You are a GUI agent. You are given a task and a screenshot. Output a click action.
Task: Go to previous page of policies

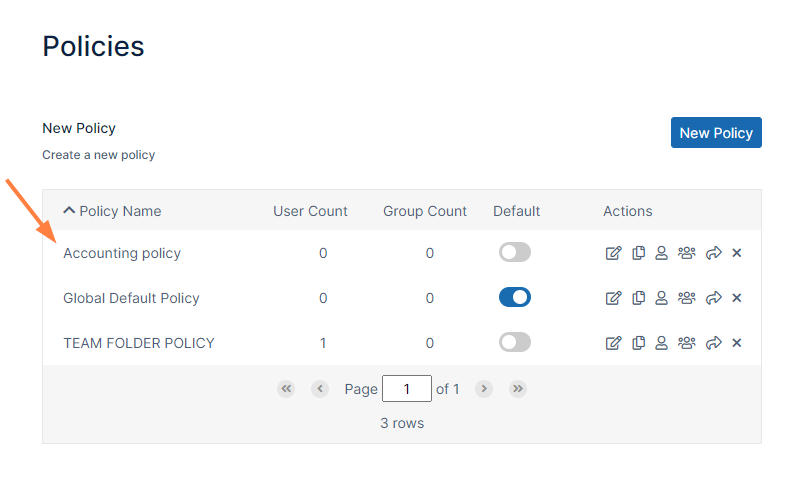click(320, 389)
